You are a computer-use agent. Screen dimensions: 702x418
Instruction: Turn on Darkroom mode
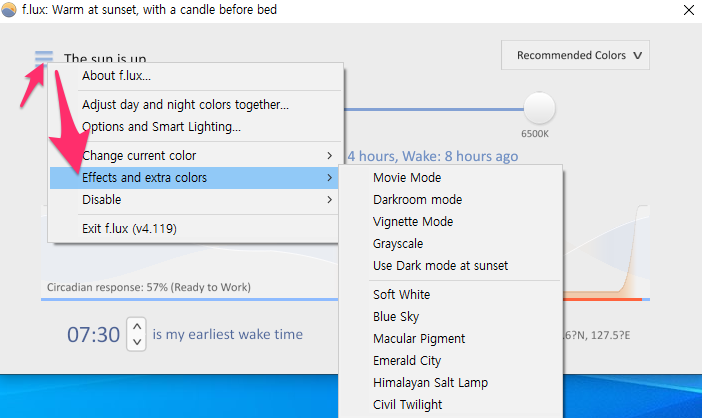pyautogui.click(x=450, y=200)
